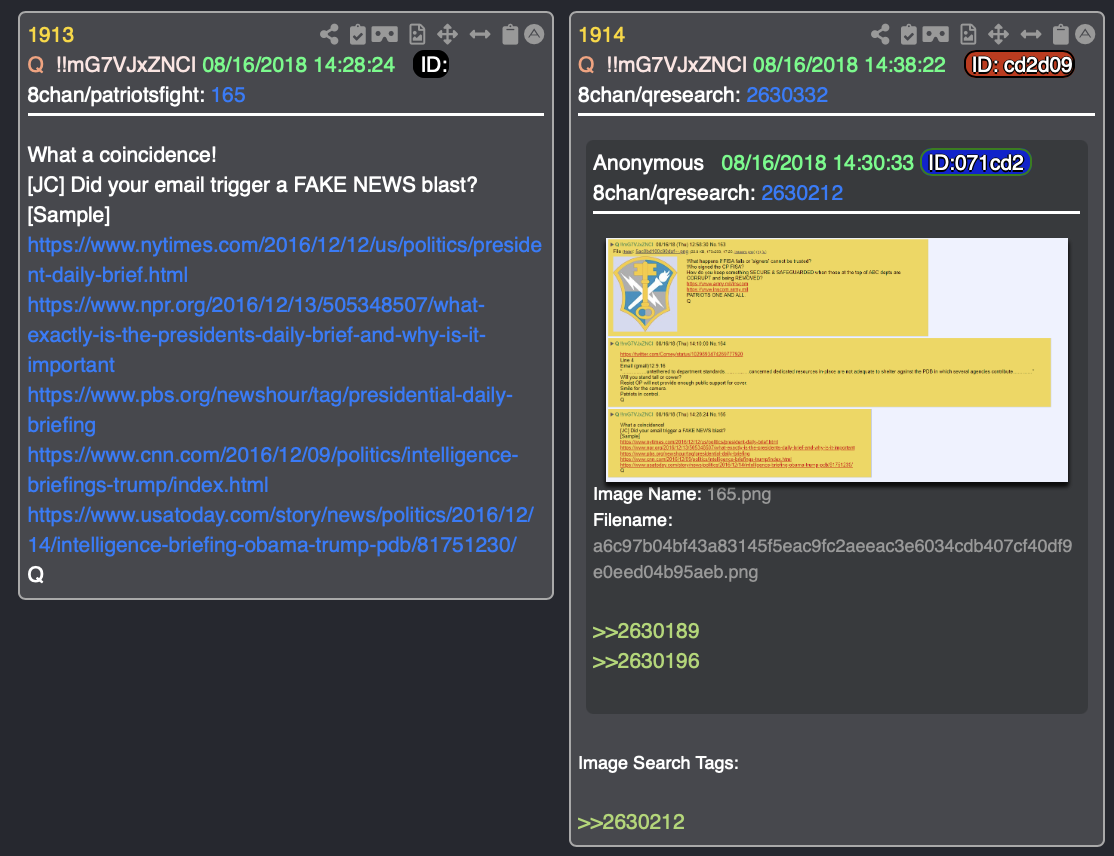Toggle horizontal expand arrows on post 1913
This screenshot has width=1114, height=856.
[480, 34]
